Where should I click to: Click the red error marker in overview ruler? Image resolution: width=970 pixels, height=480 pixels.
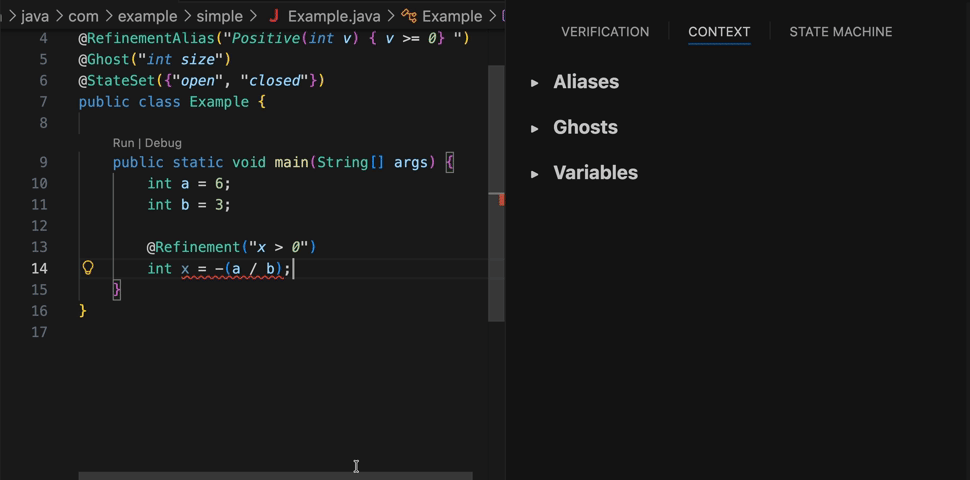pos(502,200)
